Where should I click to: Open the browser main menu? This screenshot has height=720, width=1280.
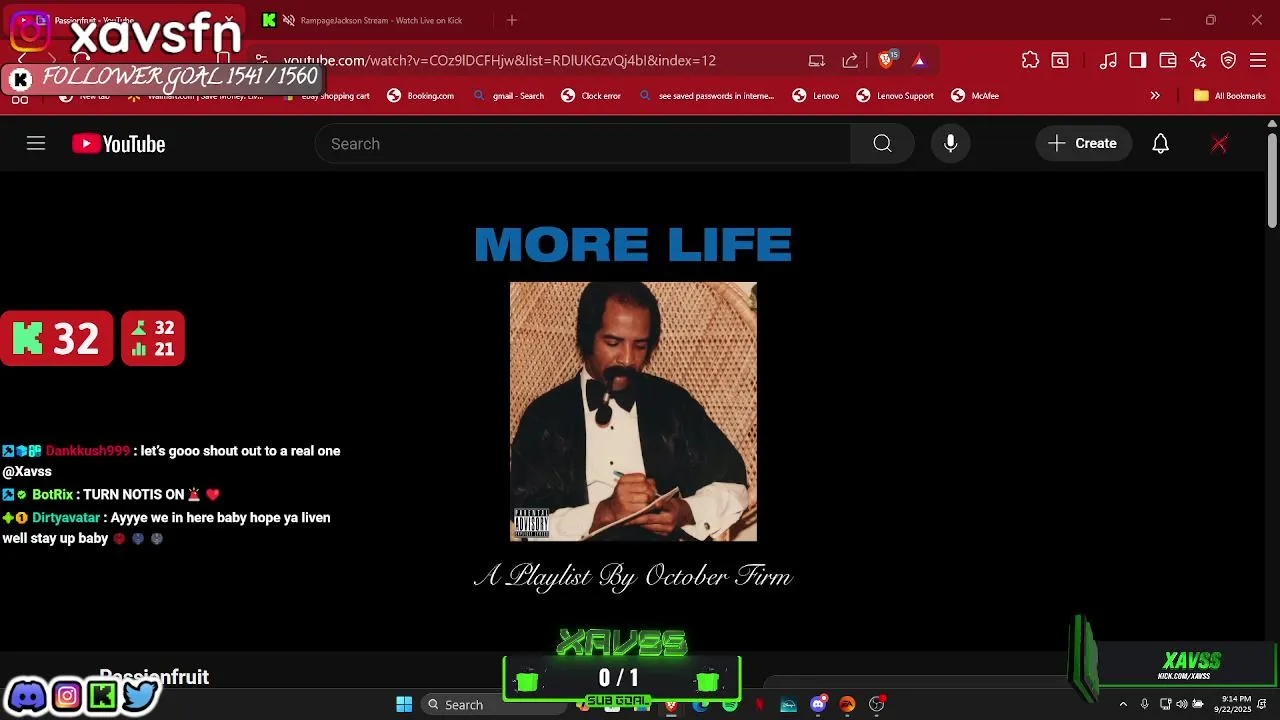1259,61
